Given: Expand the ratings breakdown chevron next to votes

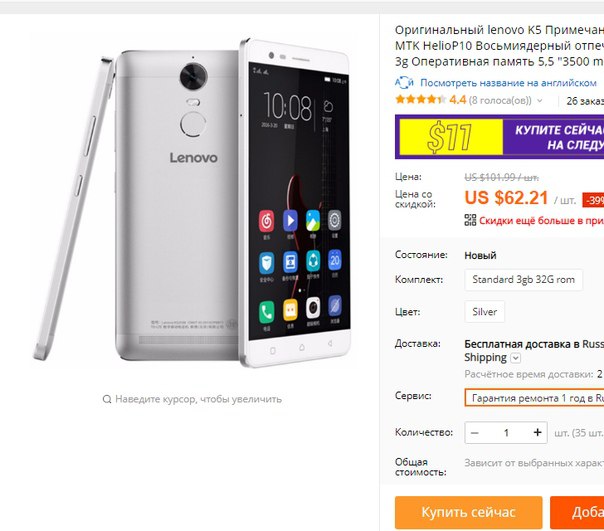Looking at the screenshot, I should 540,101.
